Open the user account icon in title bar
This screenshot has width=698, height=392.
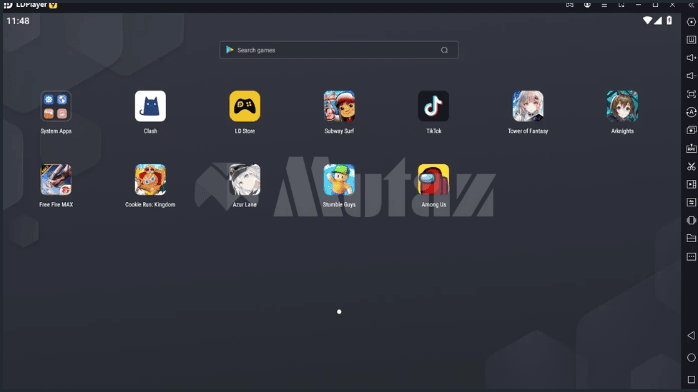(587, 4)
